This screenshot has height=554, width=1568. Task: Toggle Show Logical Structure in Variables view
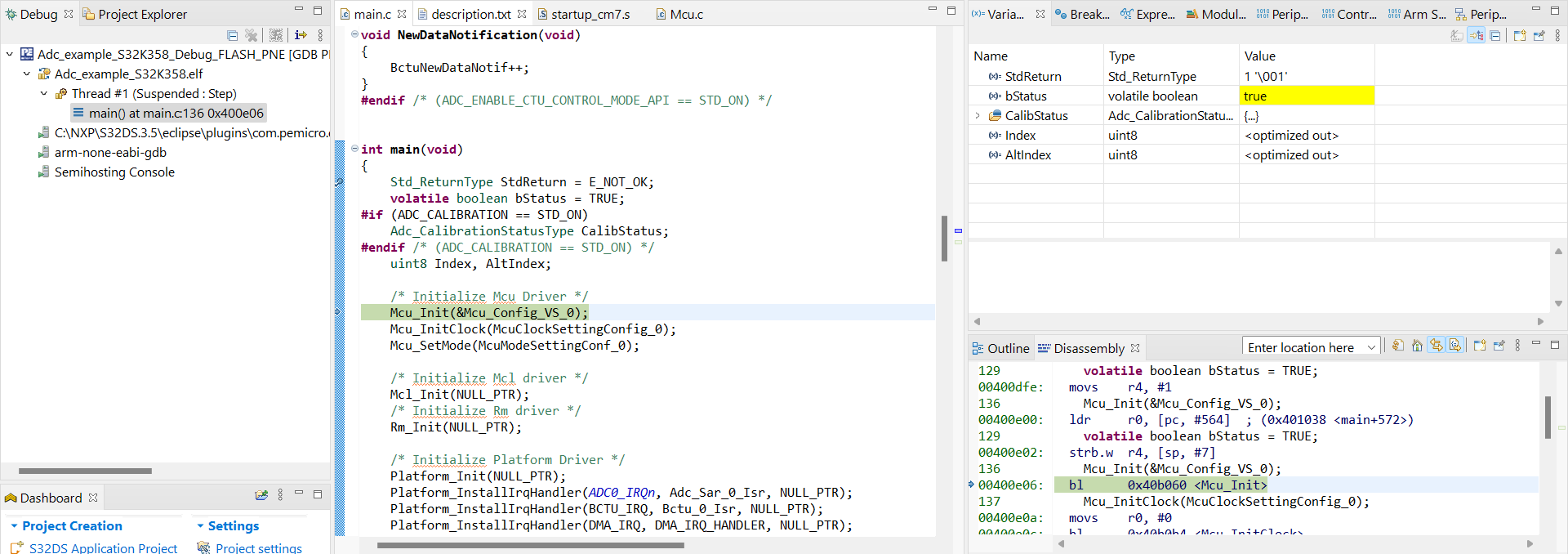point(1477,35)
